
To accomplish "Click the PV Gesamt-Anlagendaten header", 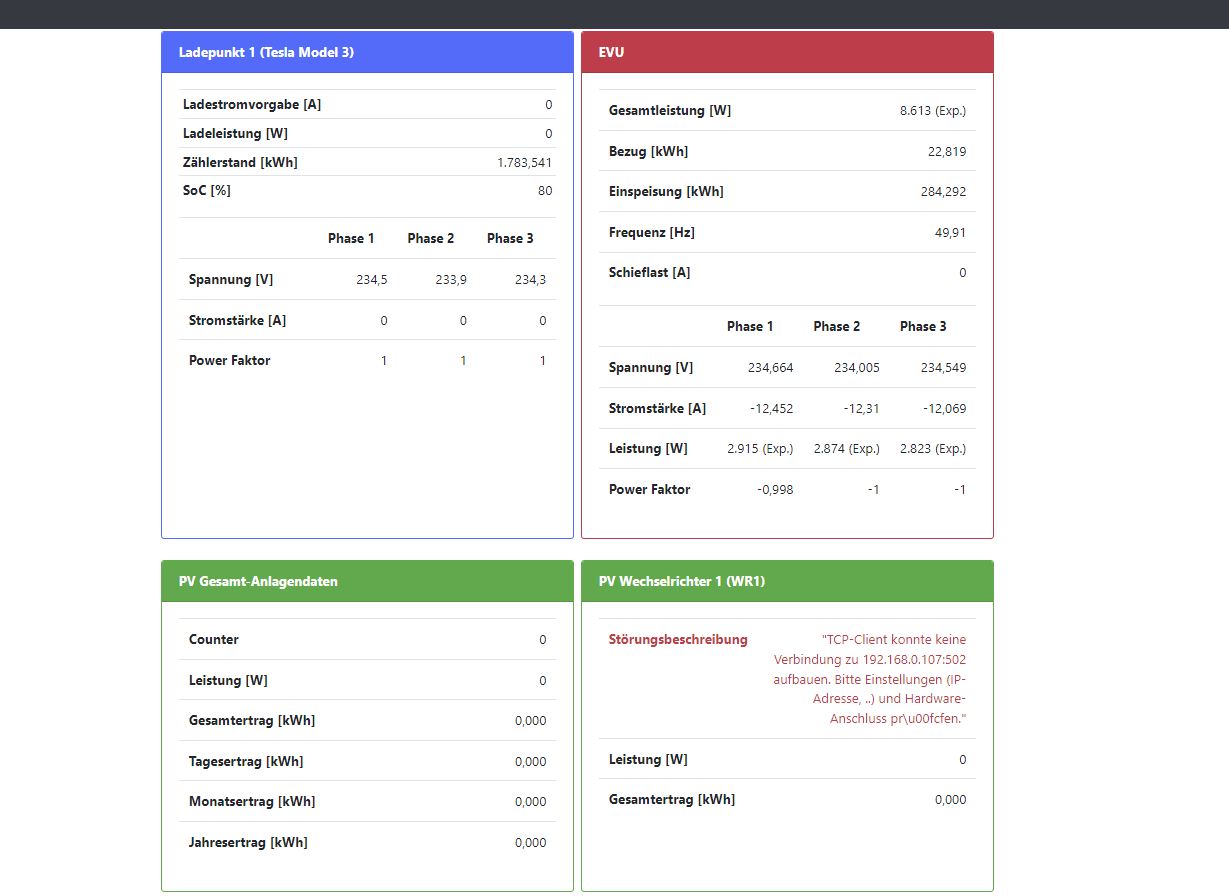I will click(367, 581).
